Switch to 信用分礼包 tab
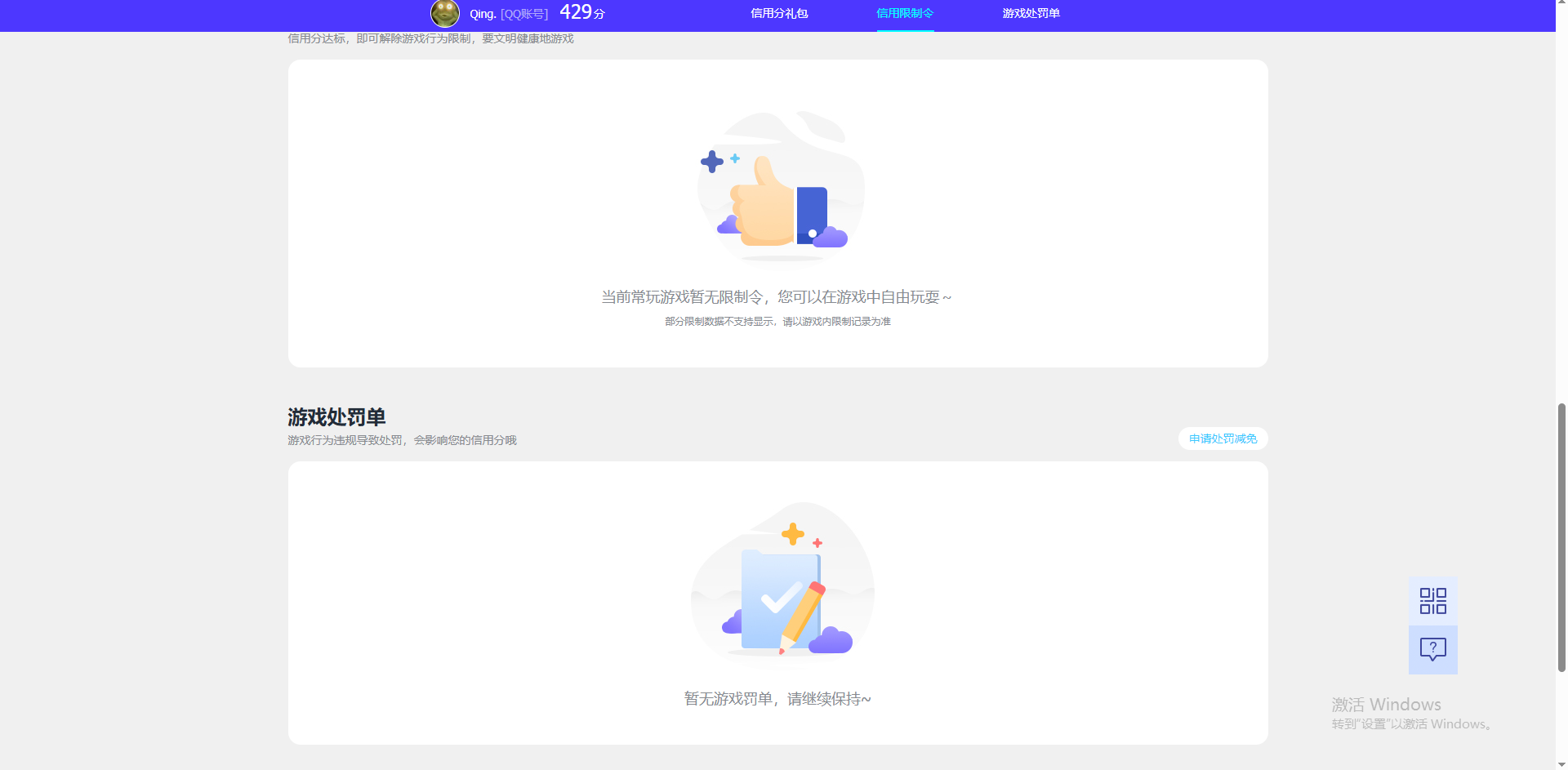This screenshot has width=1568, height=770. (x=779, y=13)
